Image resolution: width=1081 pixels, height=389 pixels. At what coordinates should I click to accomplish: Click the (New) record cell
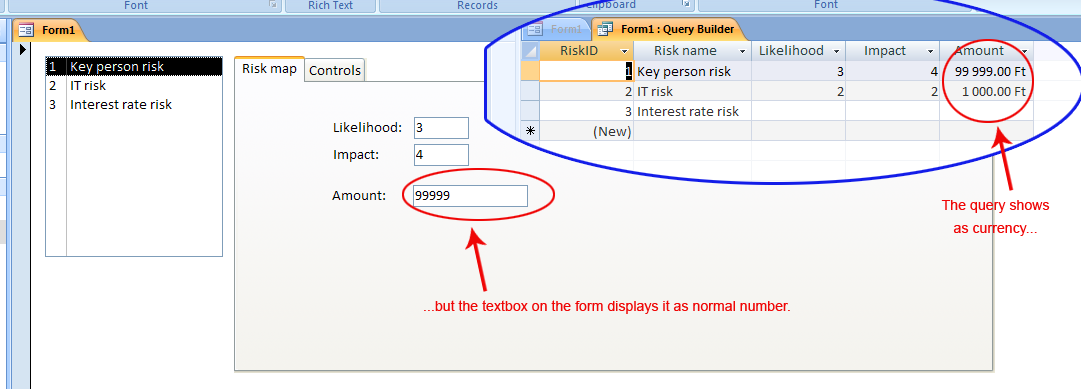tap(586, 131)
